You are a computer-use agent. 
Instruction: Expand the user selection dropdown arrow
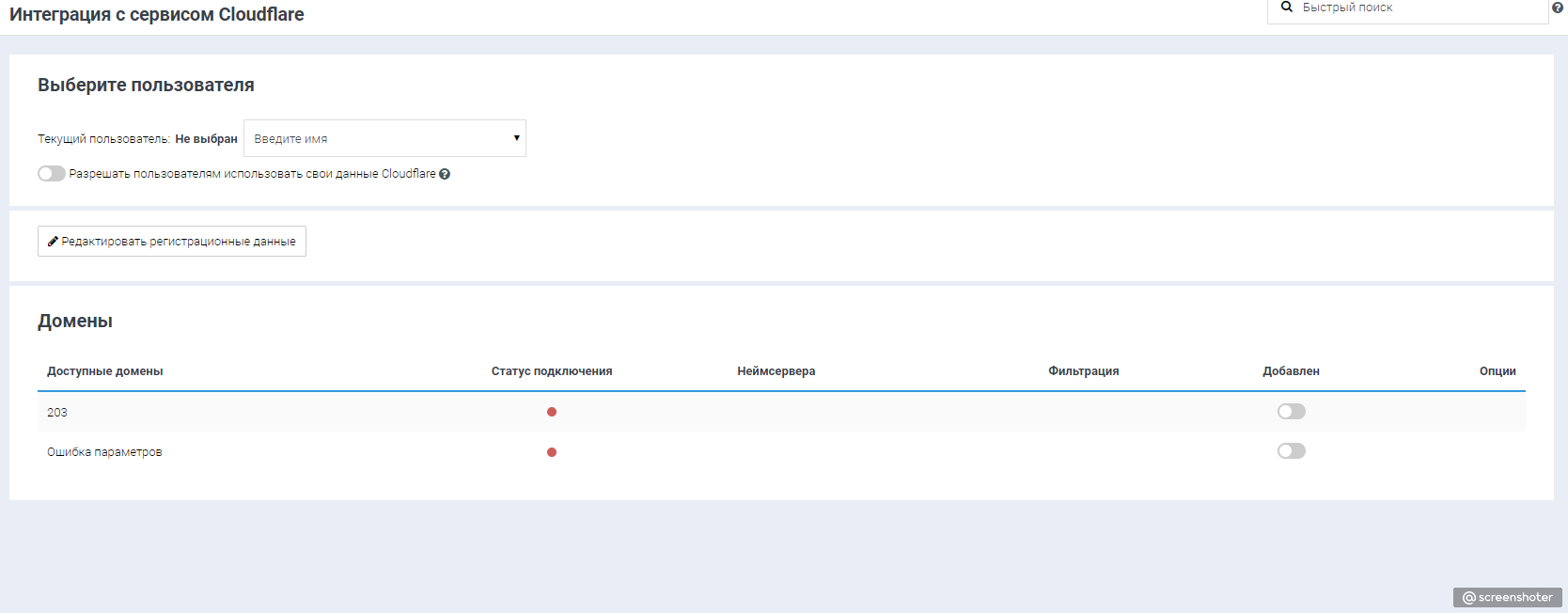516,138
